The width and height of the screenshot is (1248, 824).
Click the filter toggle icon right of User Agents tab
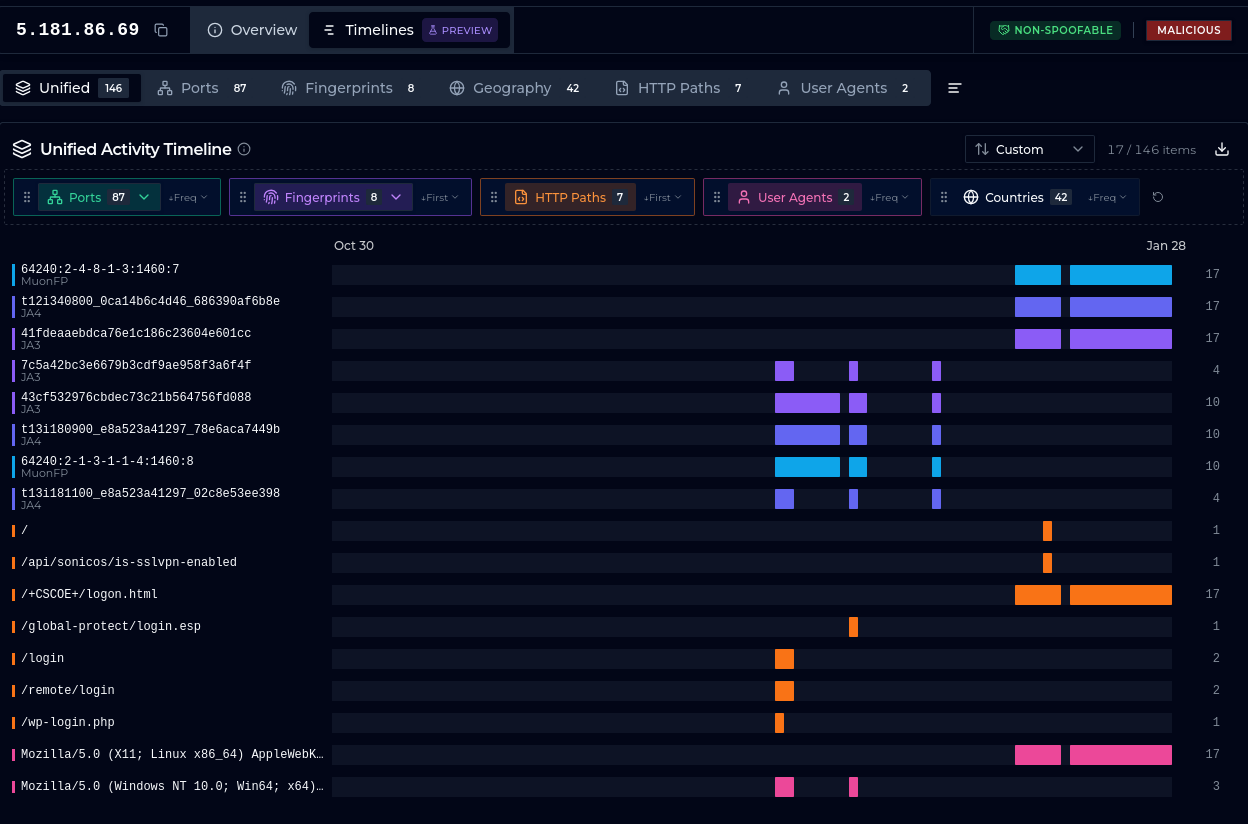954,88
